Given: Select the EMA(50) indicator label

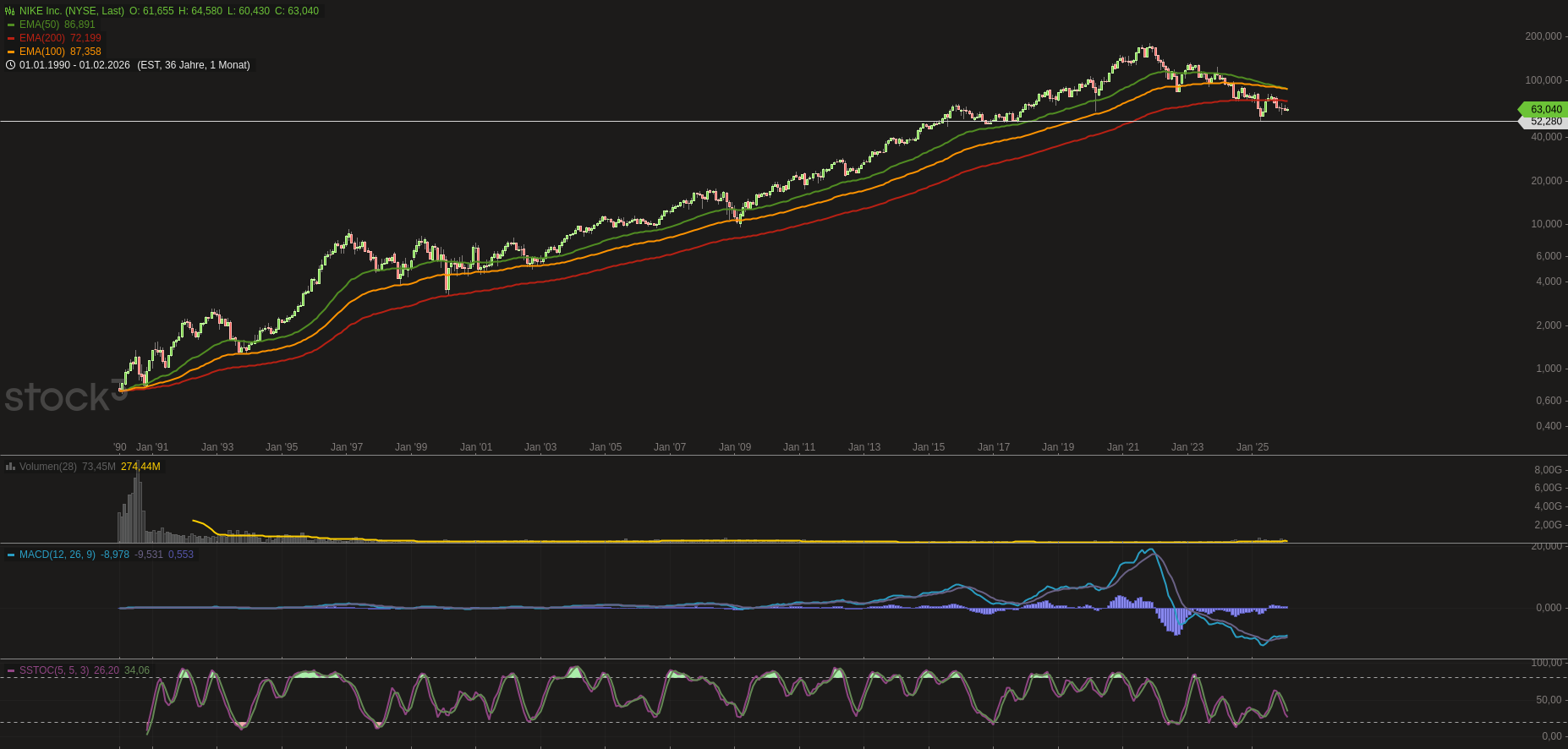Looking at the screenshot, I should pos(40,25).
